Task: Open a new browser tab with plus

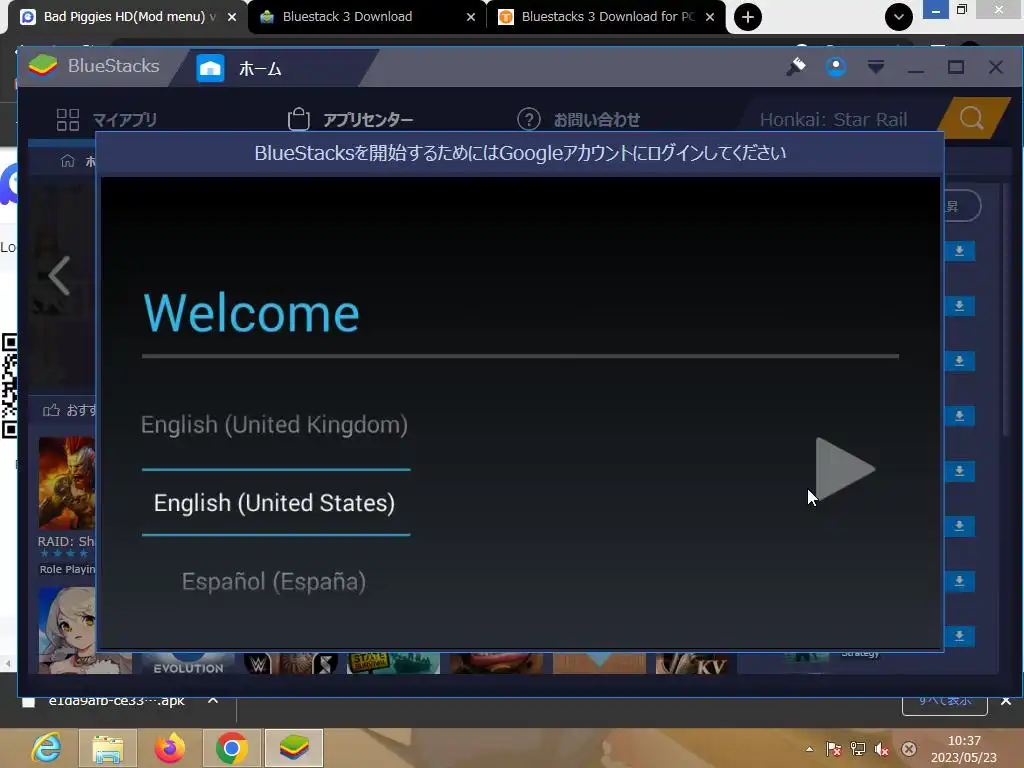Action: pyautogui.click(x=748, y=17)
